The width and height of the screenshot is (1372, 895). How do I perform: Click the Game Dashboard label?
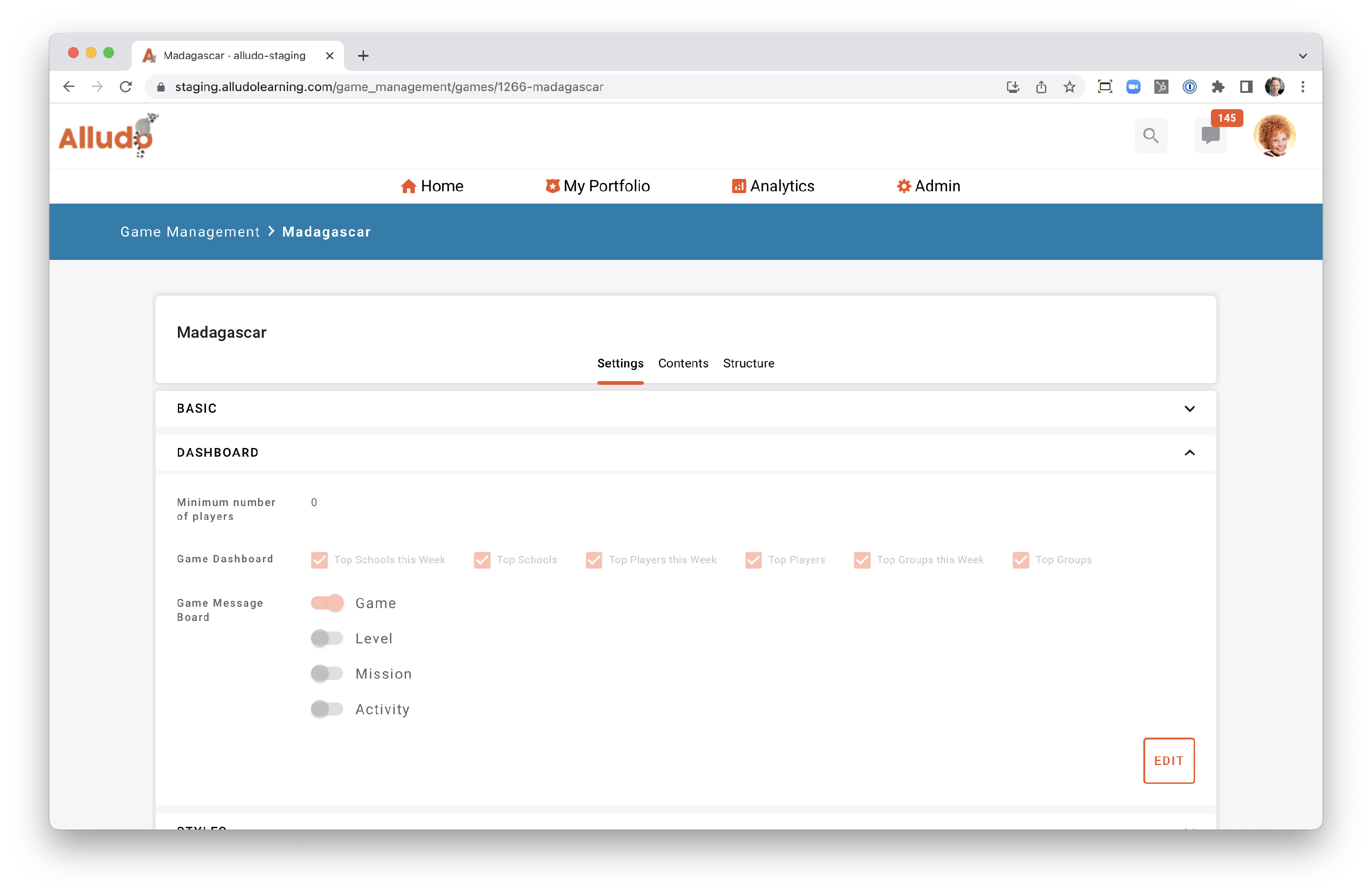(x=225, y=559)
